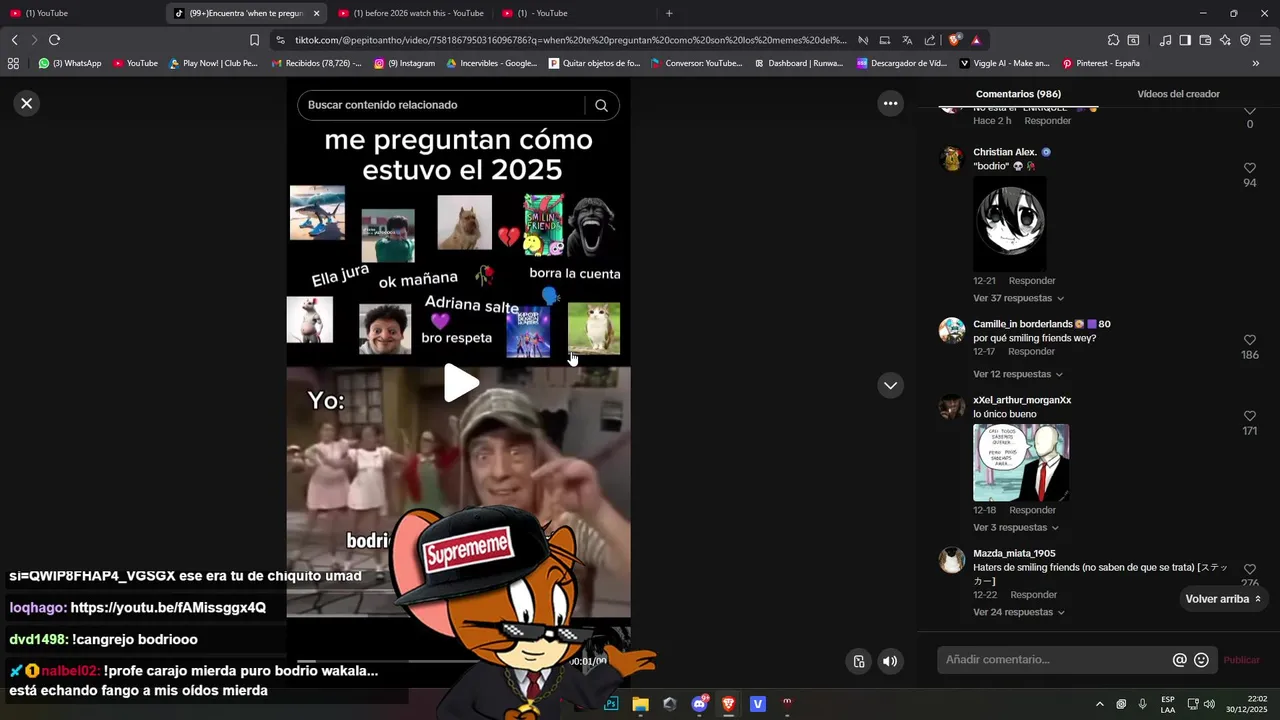This screenshot has width=1280, height=720.
Task: Focus the 'Buscar contenido relacionado' search field
Action: click(442, 105)
